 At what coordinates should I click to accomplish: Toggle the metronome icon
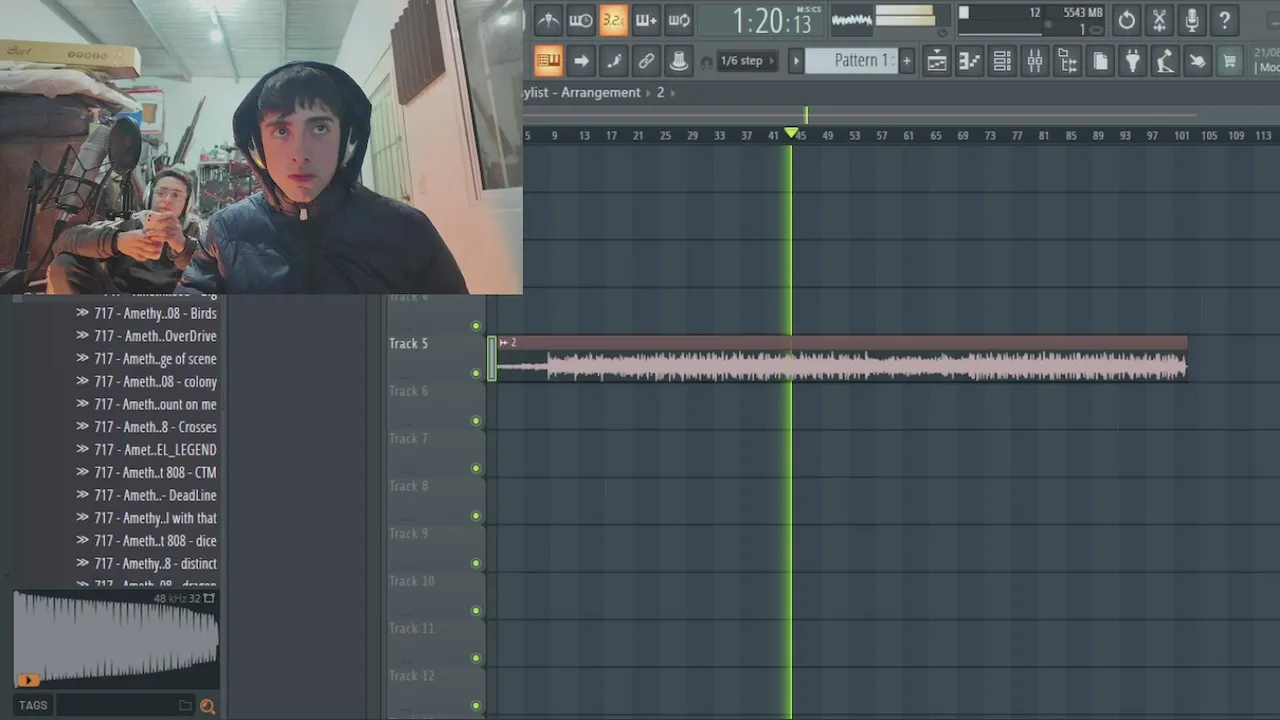coord(548,20)
